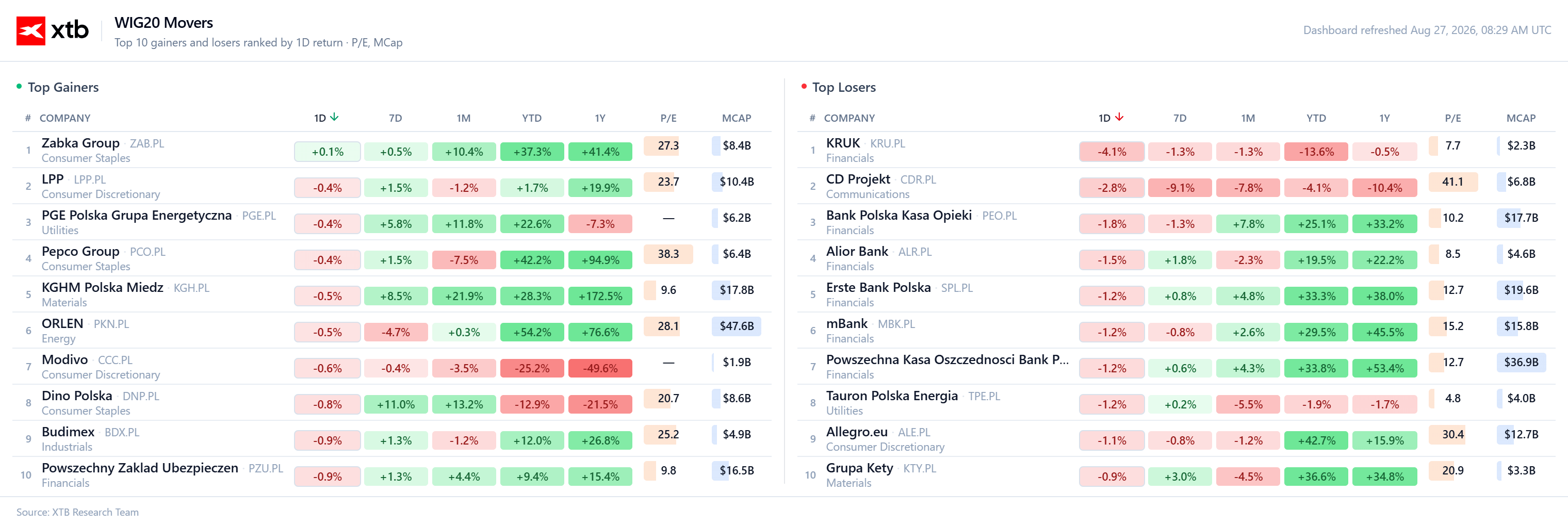Click CD Projekt P/E value 41.1
Screen dimensions: 1568x525
coord(1452,182)
